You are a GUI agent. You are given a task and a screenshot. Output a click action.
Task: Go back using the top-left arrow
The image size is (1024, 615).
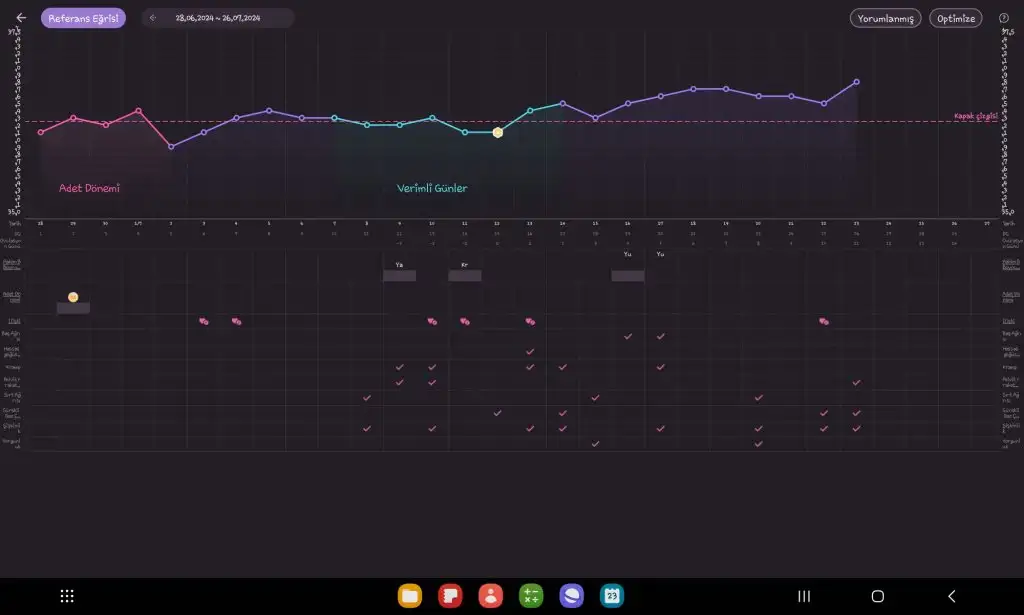21,18
